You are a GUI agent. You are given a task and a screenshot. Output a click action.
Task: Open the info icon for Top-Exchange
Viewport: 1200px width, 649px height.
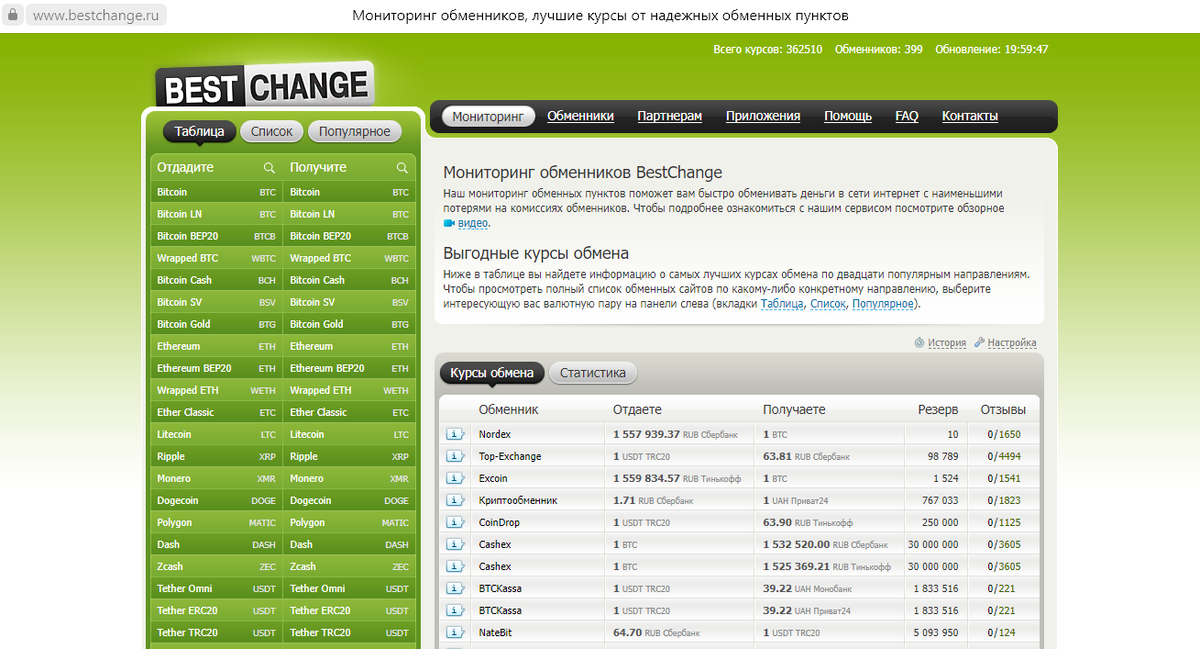click(x=455, y=456)
